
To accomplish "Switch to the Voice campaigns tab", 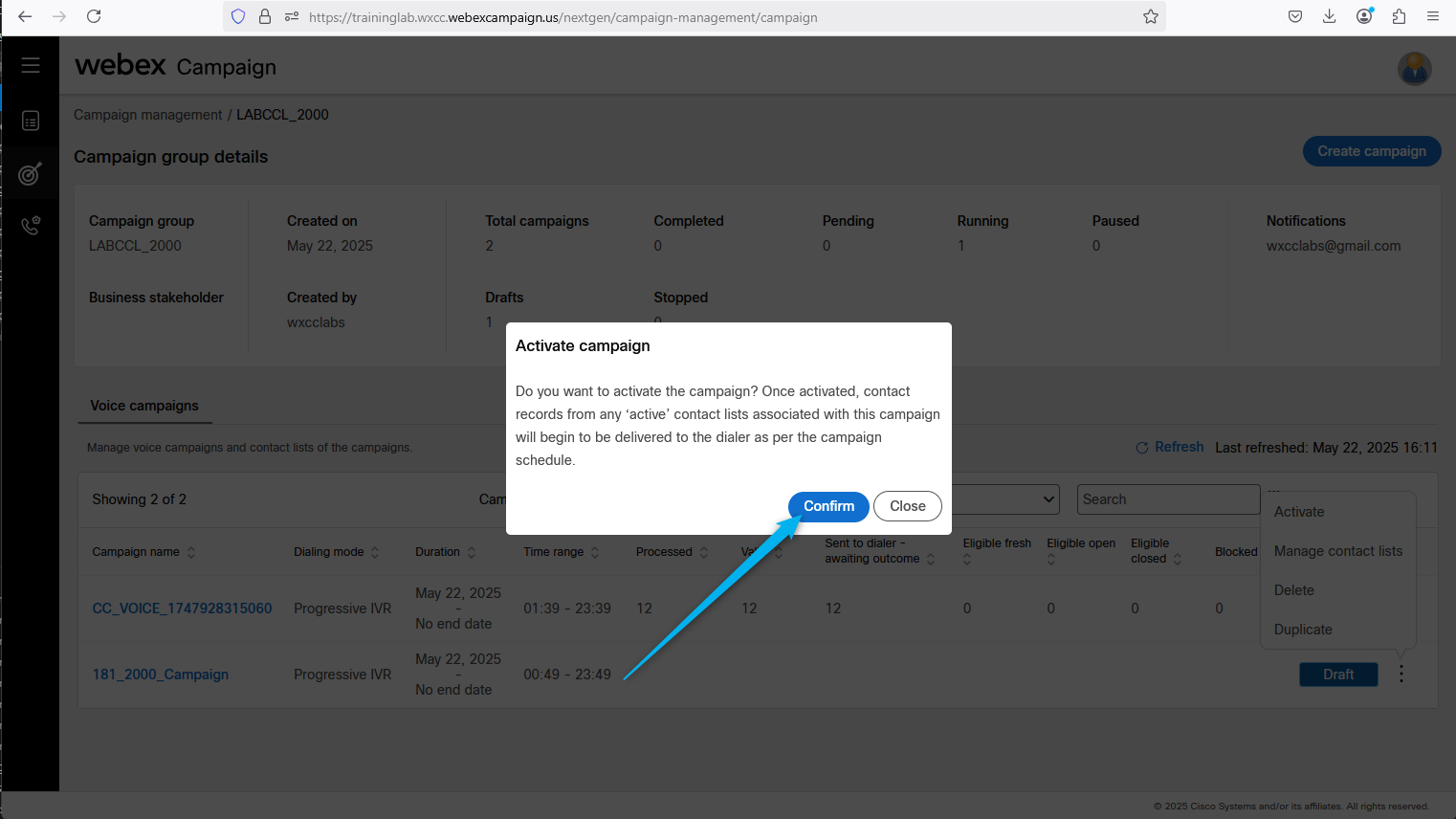I will (144, 406).
